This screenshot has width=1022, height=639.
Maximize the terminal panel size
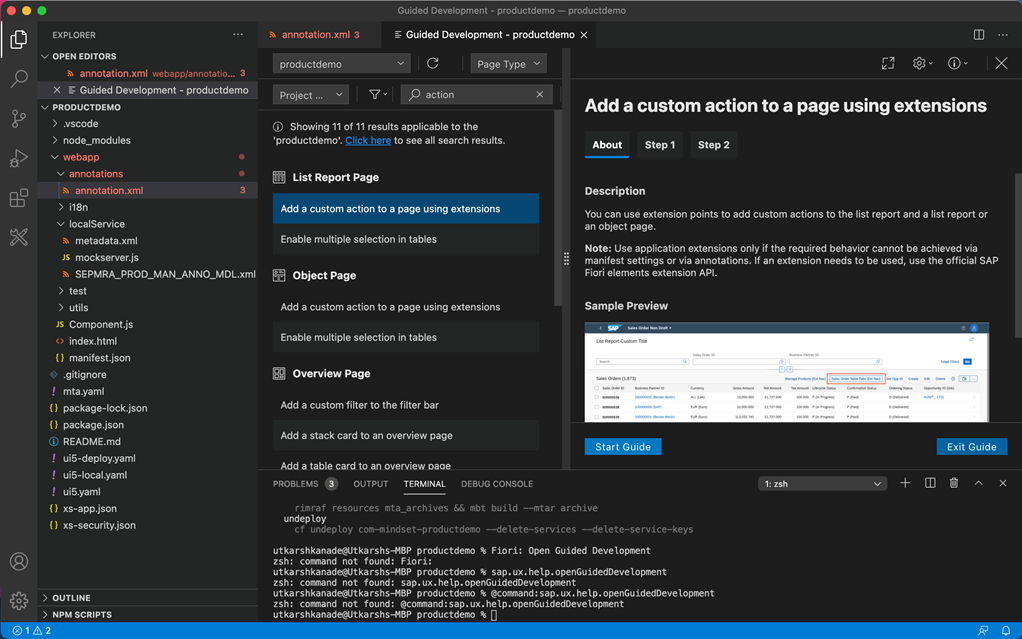[x=978, y=483]
